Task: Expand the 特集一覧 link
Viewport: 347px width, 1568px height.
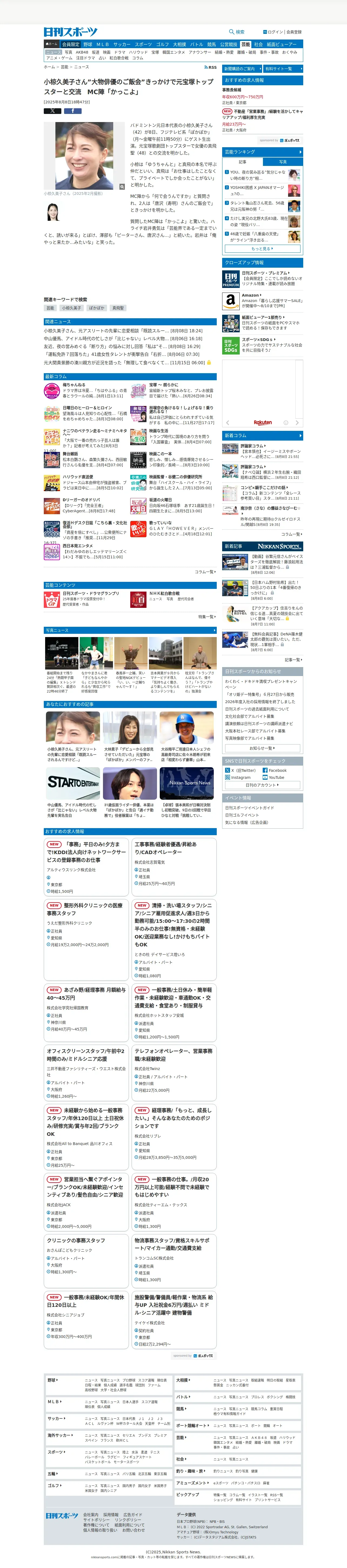Action: point(207,616)
